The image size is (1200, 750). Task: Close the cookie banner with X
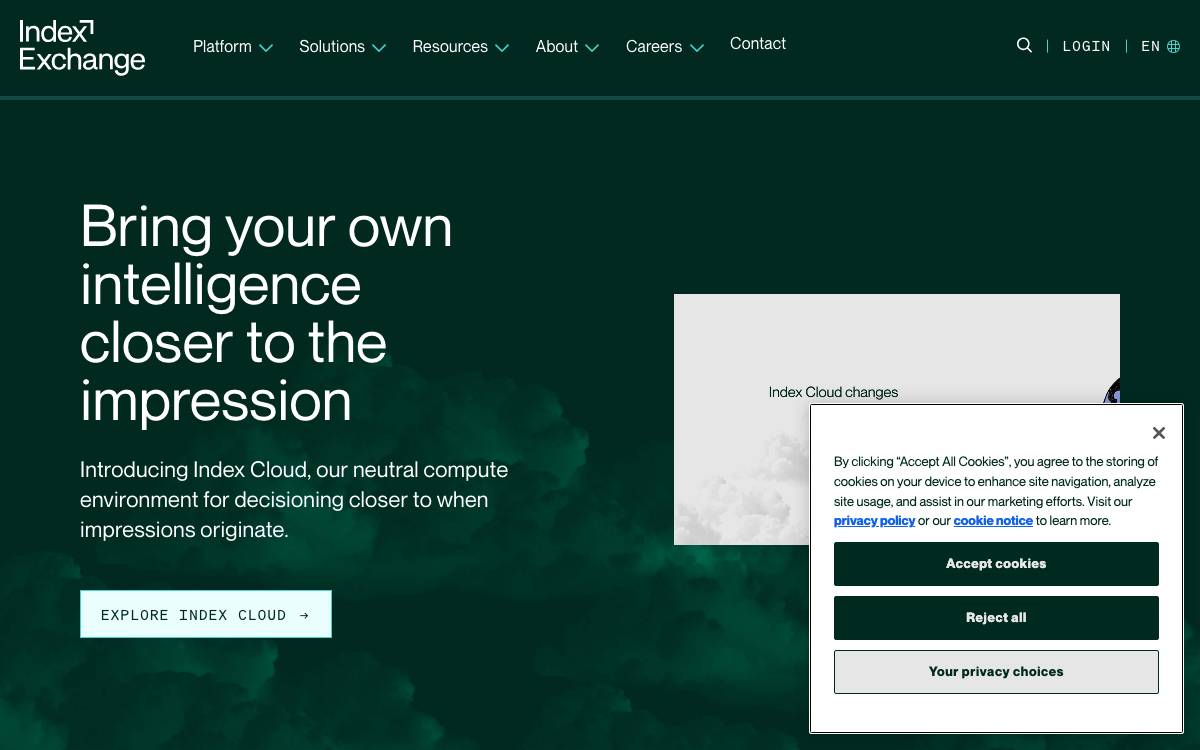point(1158,433)
